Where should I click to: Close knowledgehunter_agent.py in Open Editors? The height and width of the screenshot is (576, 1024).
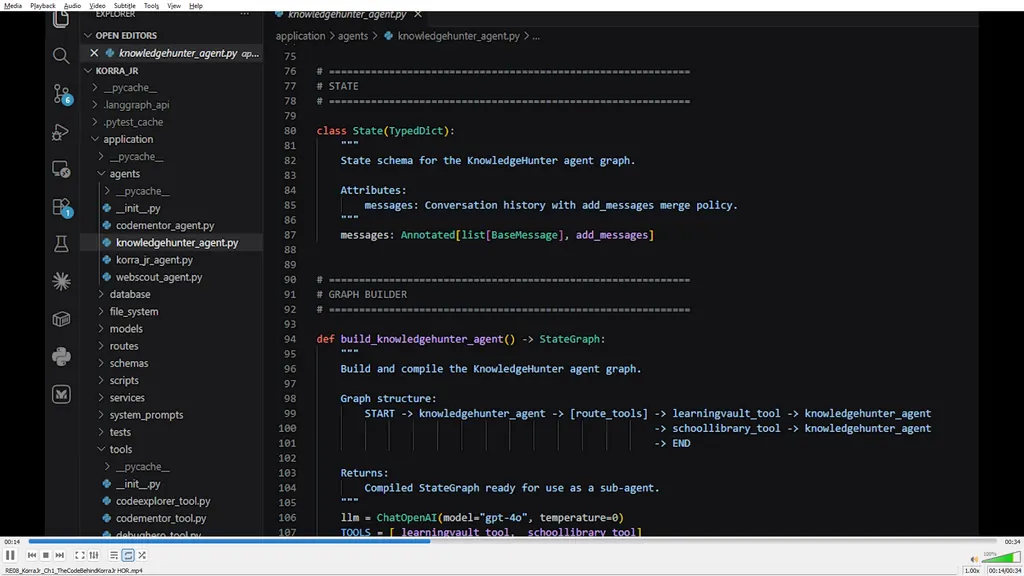(x=94, y=53)
